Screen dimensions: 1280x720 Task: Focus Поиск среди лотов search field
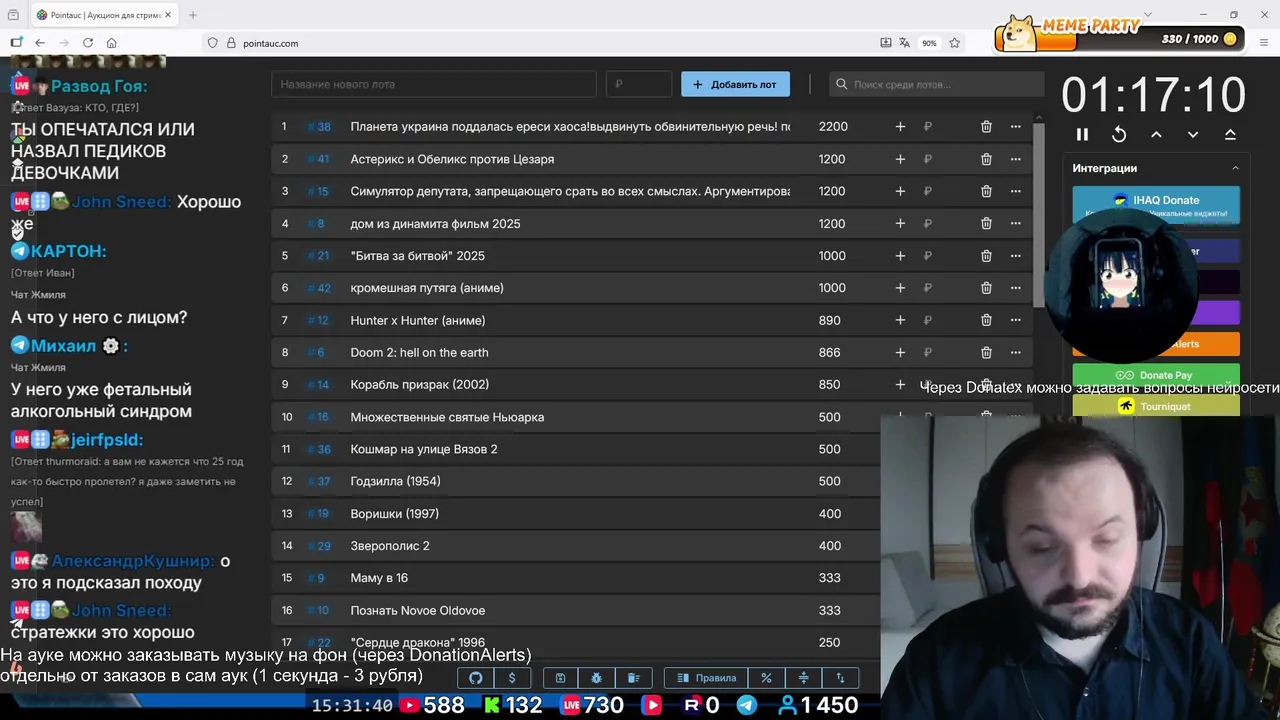coord(937,84)
